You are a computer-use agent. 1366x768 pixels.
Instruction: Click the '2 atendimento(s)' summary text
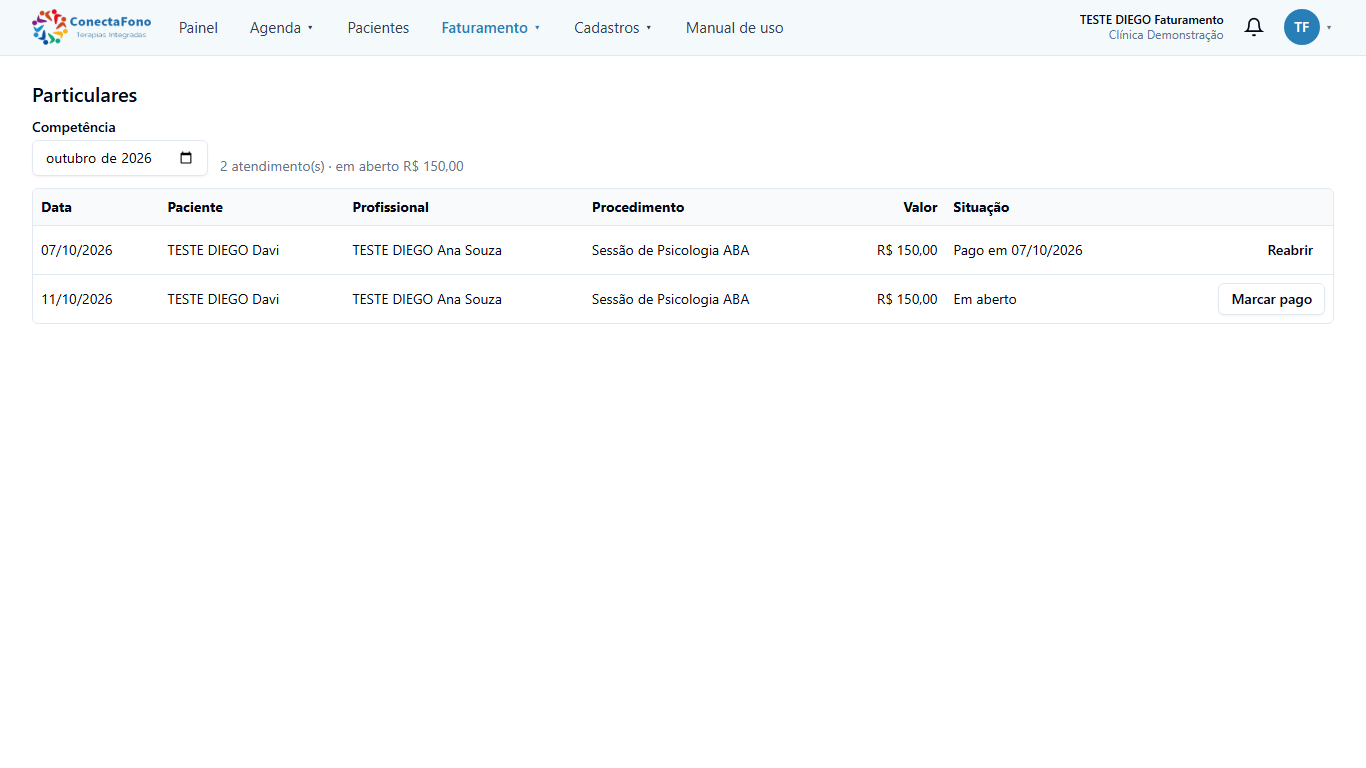click(272, 166)
